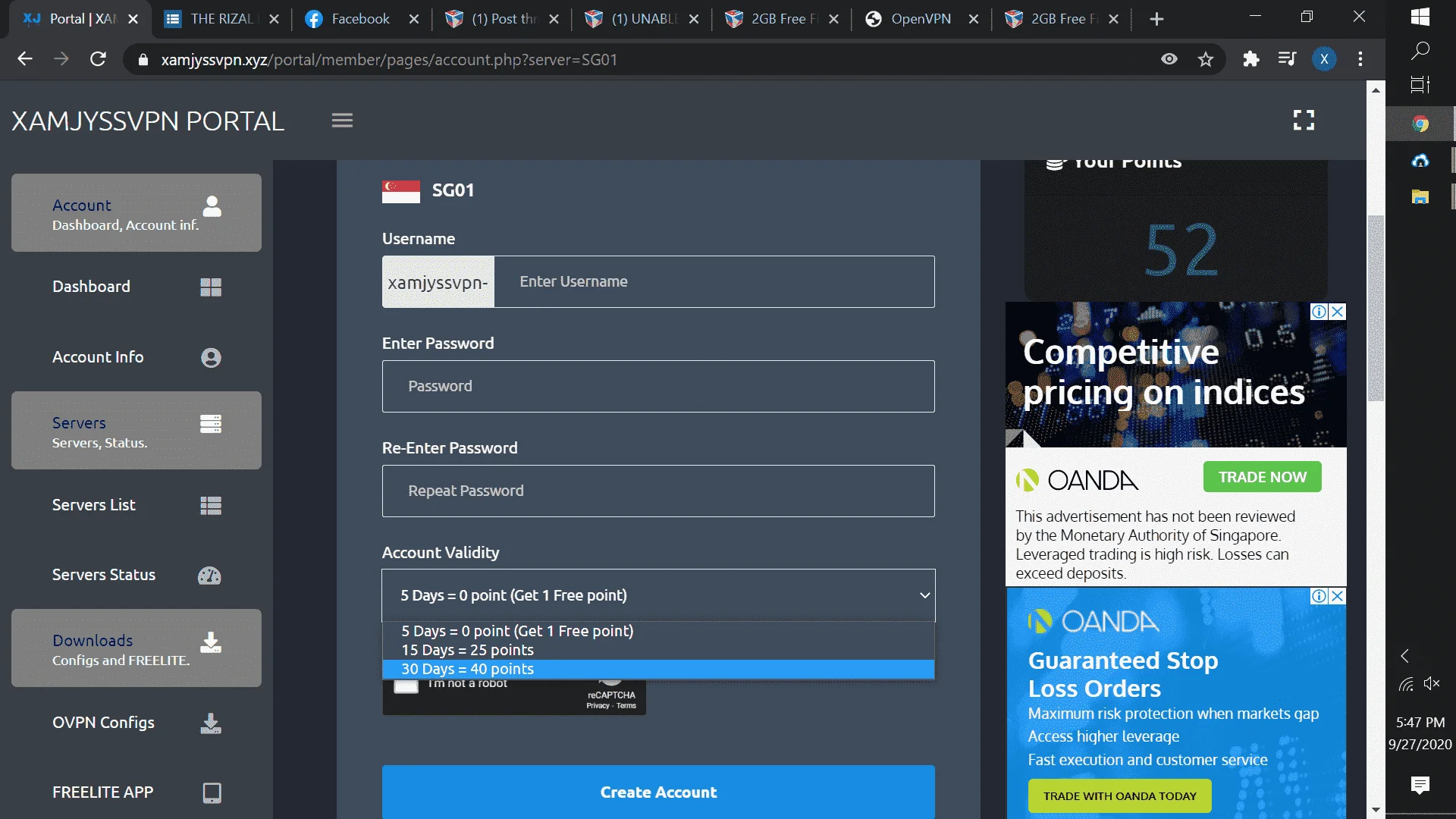Close the Guaranteed Stop Loss ad
1456x819 pixels.
click(x=1338, y=596)
